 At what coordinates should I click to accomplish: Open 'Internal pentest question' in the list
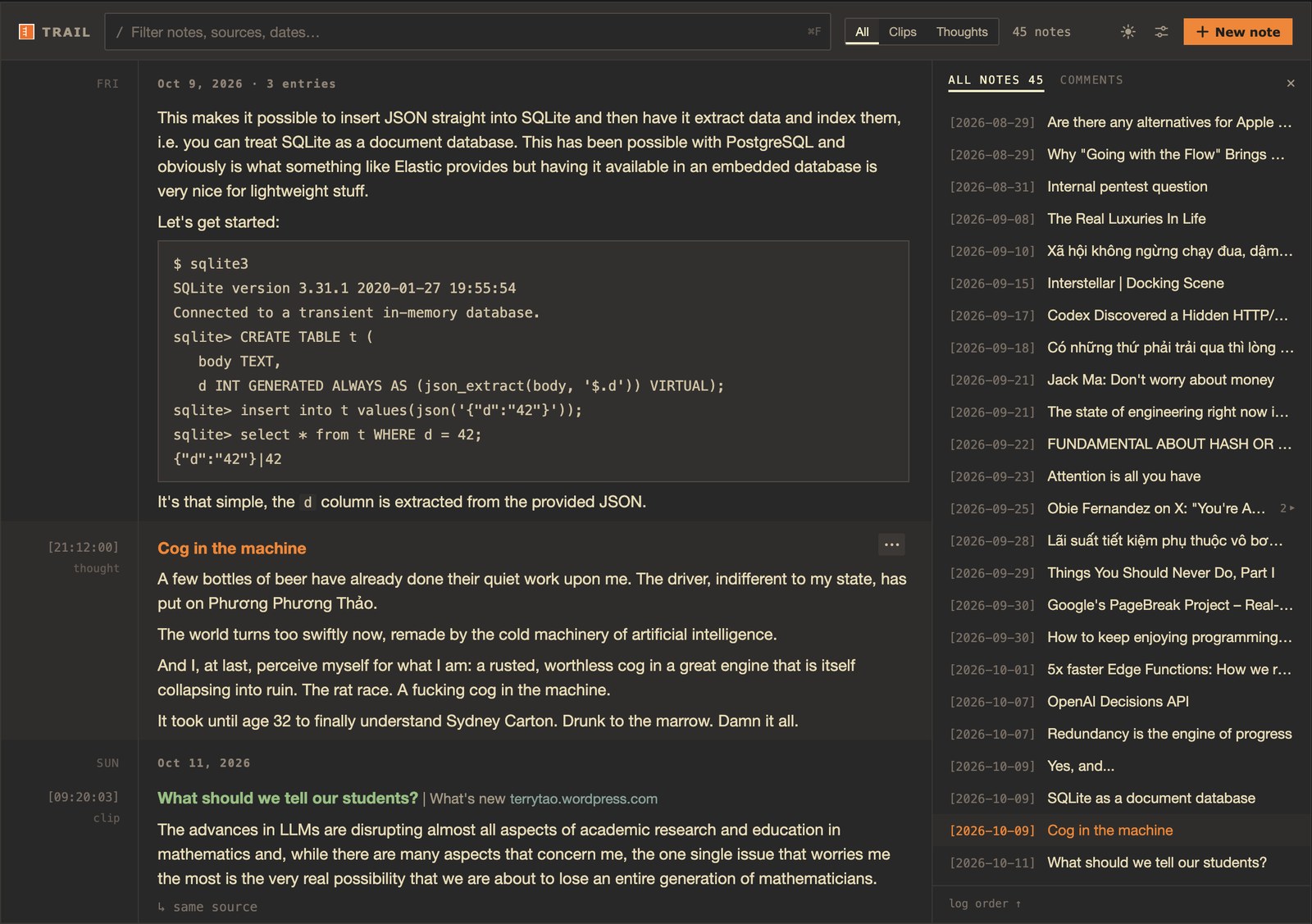pos(1121,187)
